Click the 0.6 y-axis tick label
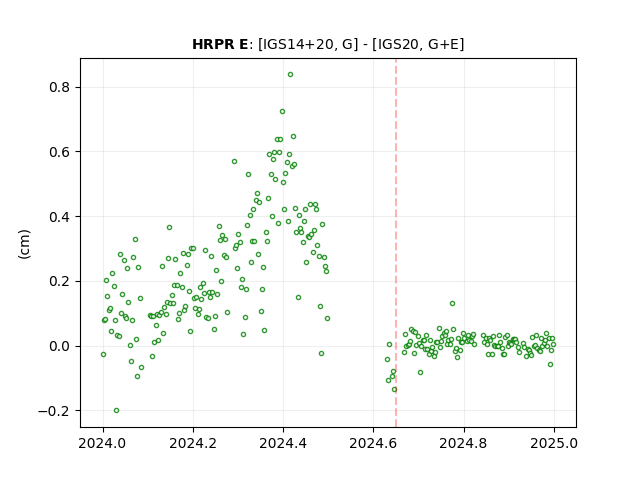Image resolution: width=640 pixels, height=480 pixels. (x=61, y=152)
